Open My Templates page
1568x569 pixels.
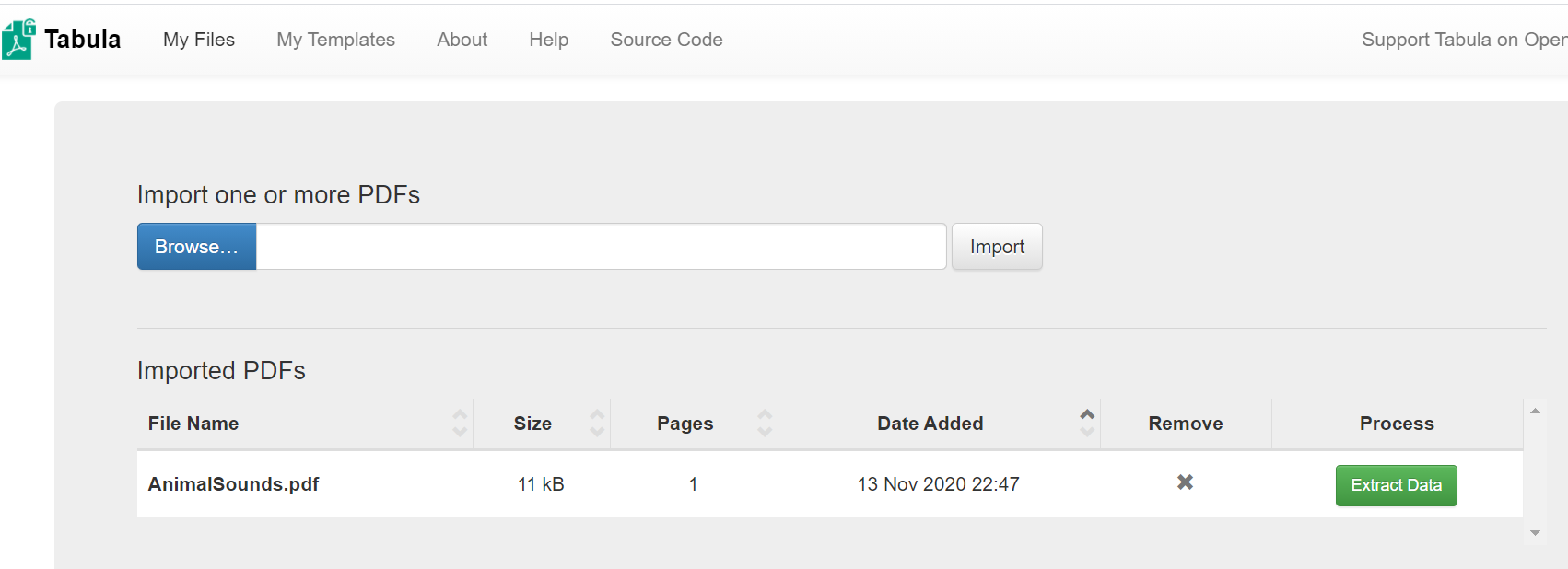[x=335, y=40]
